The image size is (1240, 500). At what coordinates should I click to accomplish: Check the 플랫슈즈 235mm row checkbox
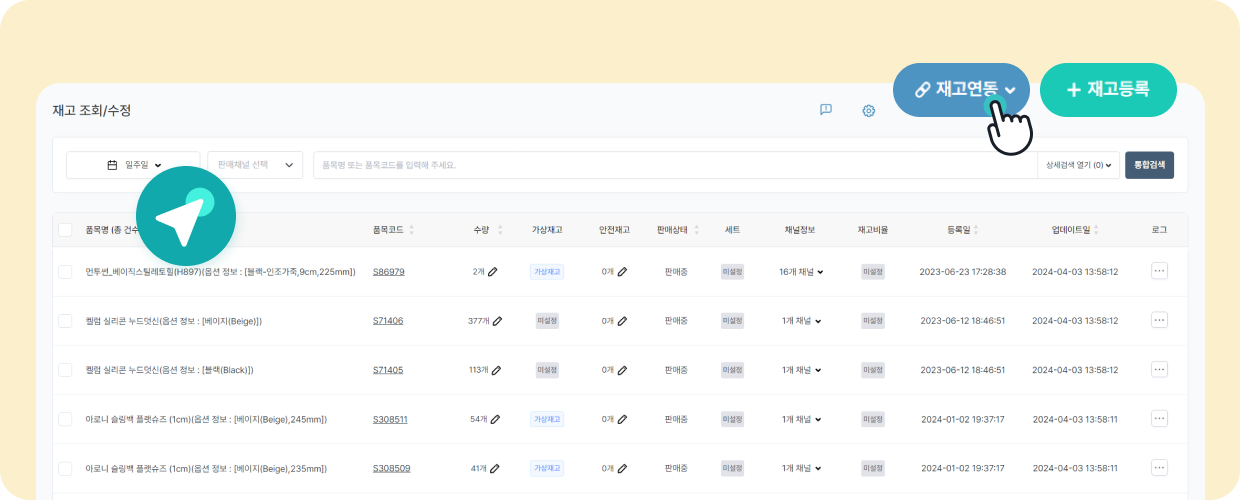[x=65, y=468]
